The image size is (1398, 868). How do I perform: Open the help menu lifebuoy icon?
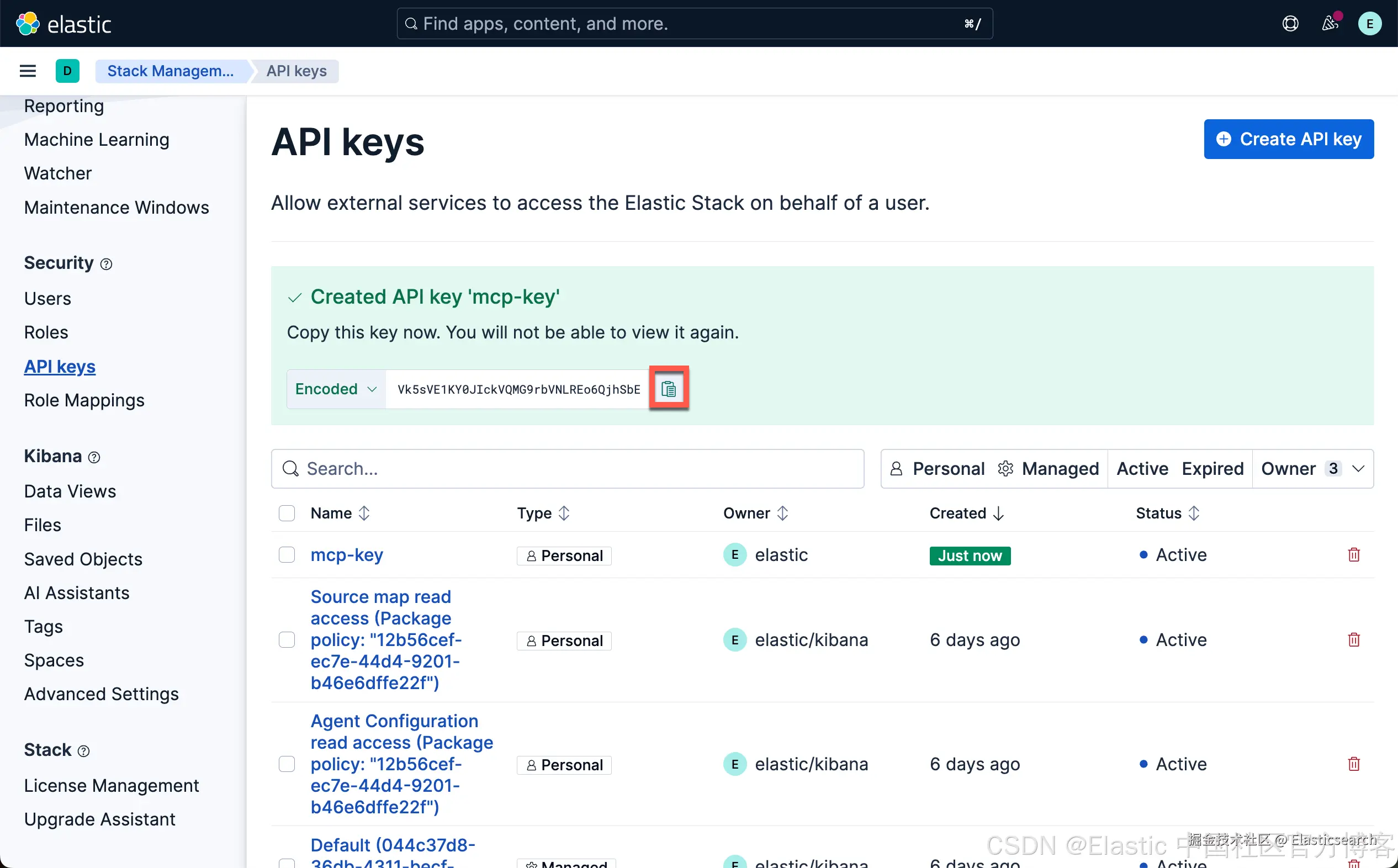coord(1290,24)
